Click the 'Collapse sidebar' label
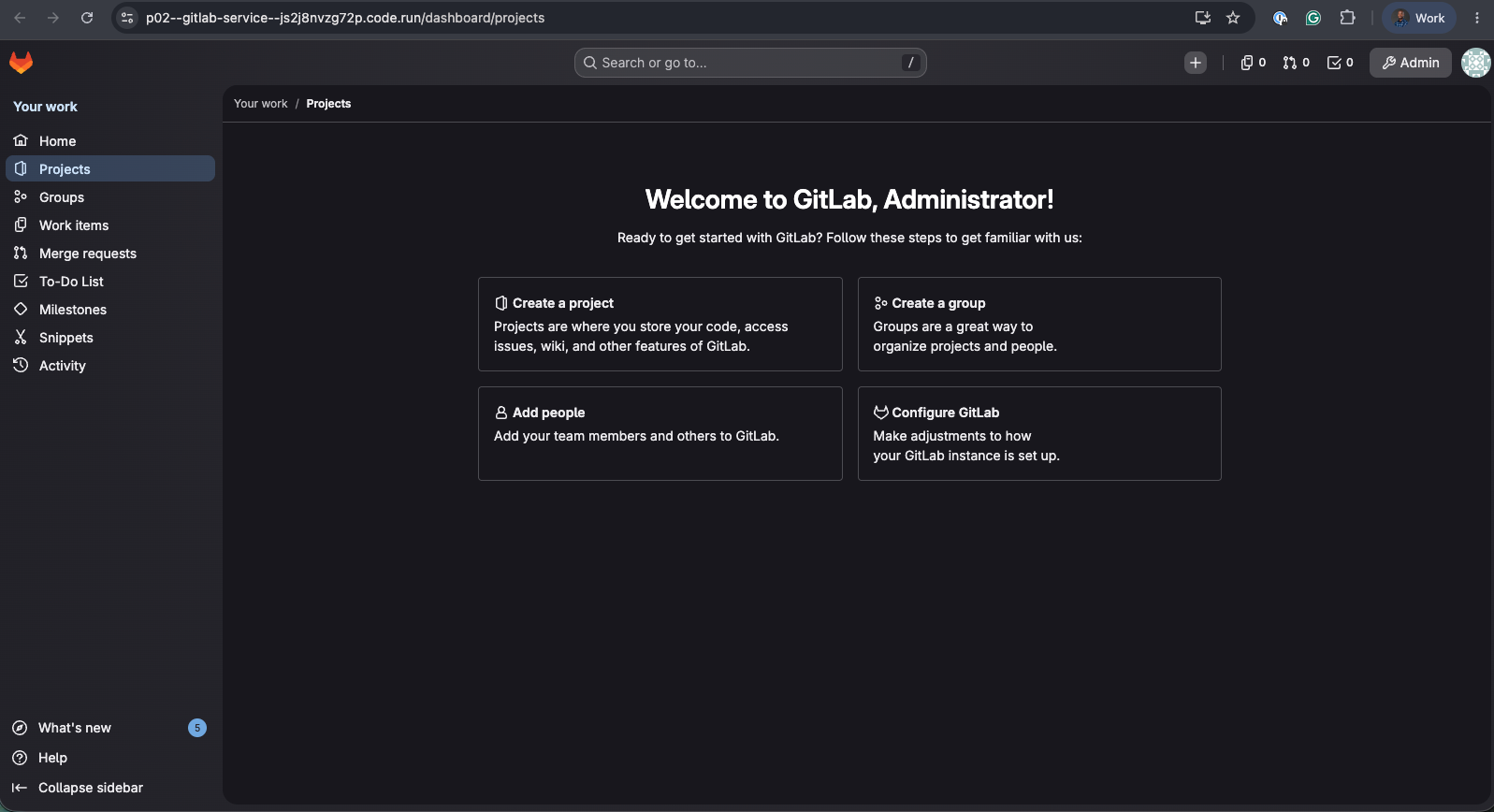 pyautogui.click(x=91, y=788)
